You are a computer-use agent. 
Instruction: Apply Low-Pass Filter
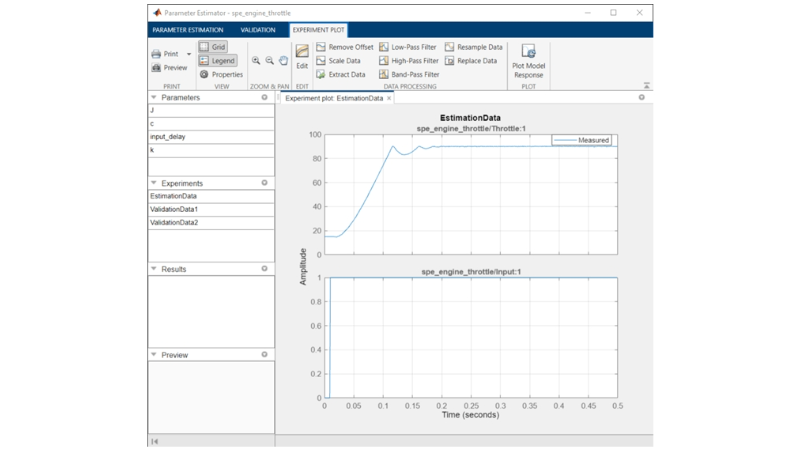pos(408,47)
